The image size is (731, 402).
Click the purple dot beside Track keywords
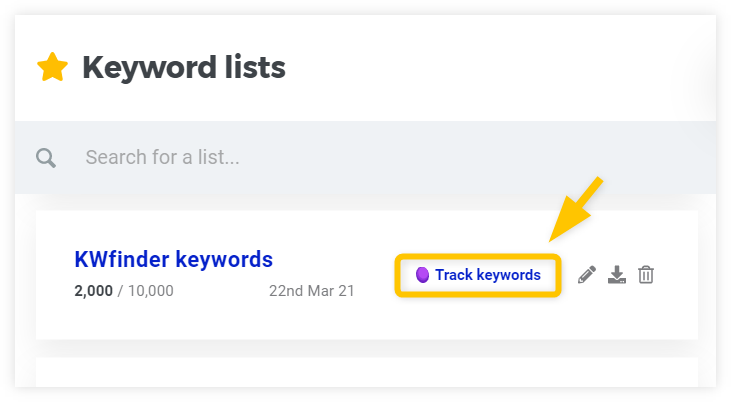pos(422,275)
